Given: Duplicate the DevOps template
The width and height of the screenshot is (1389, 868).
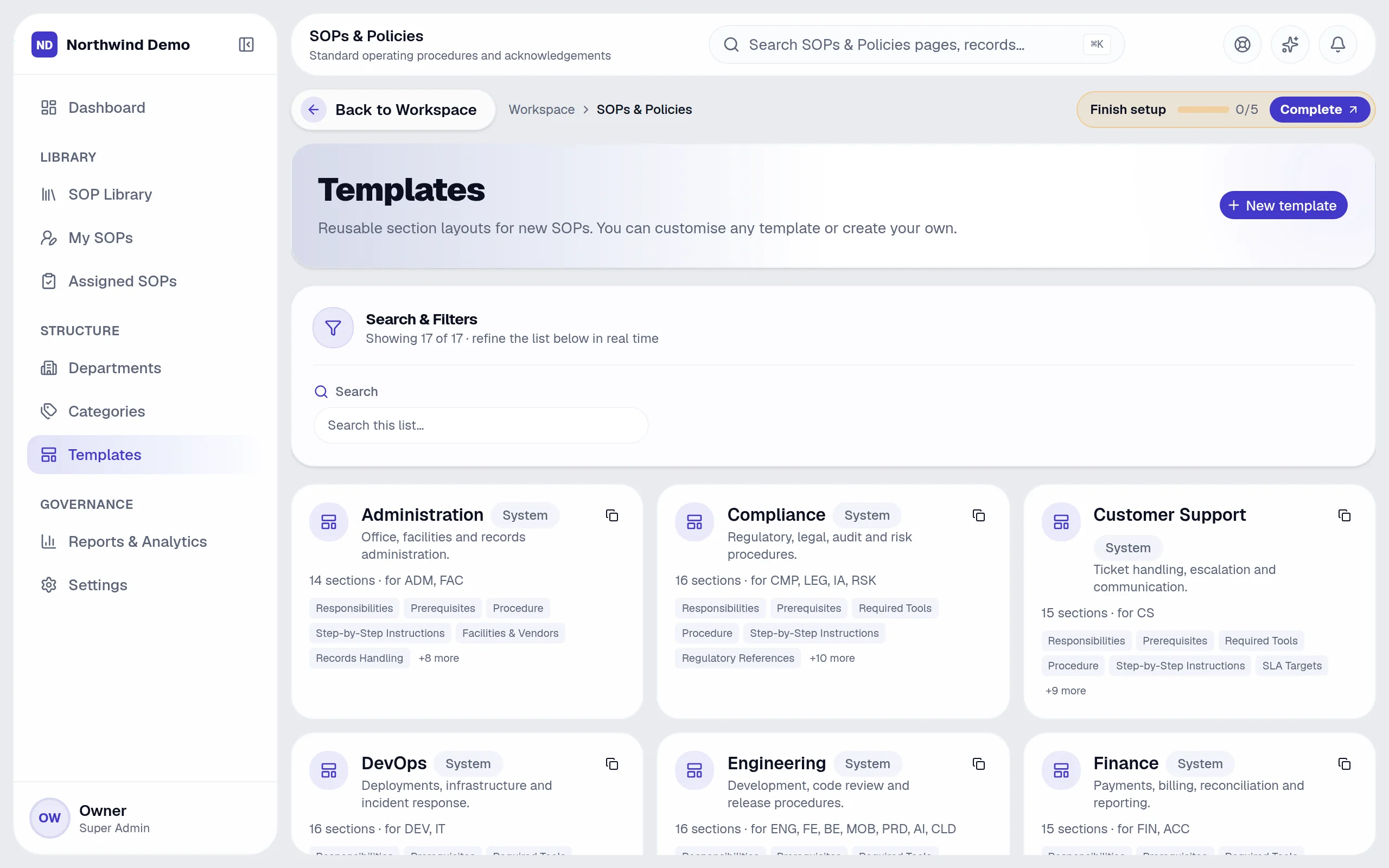Looking at the screenshot, I should 612,764.
